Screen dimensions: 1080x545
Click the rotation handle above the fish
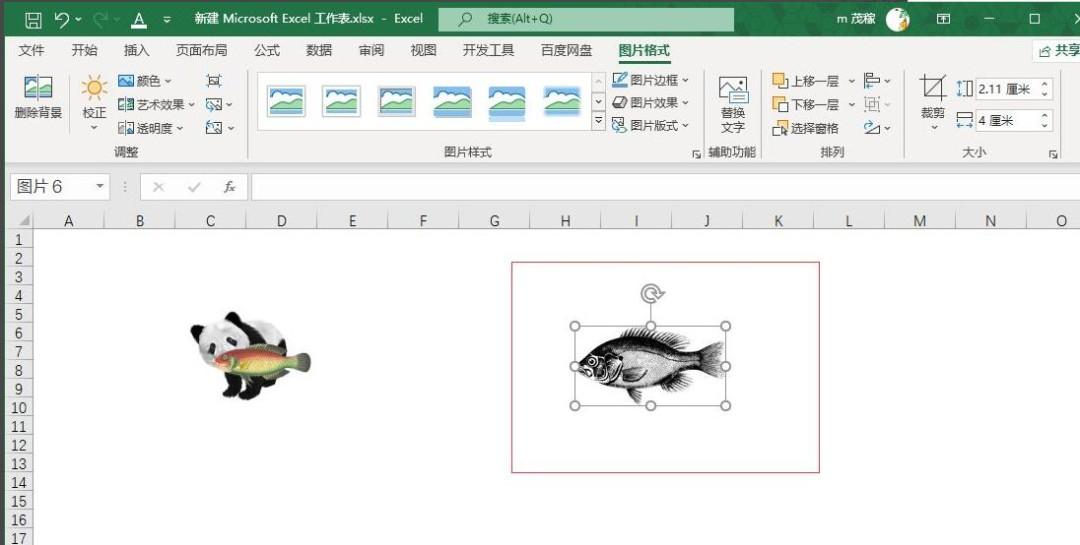[651, 294]
